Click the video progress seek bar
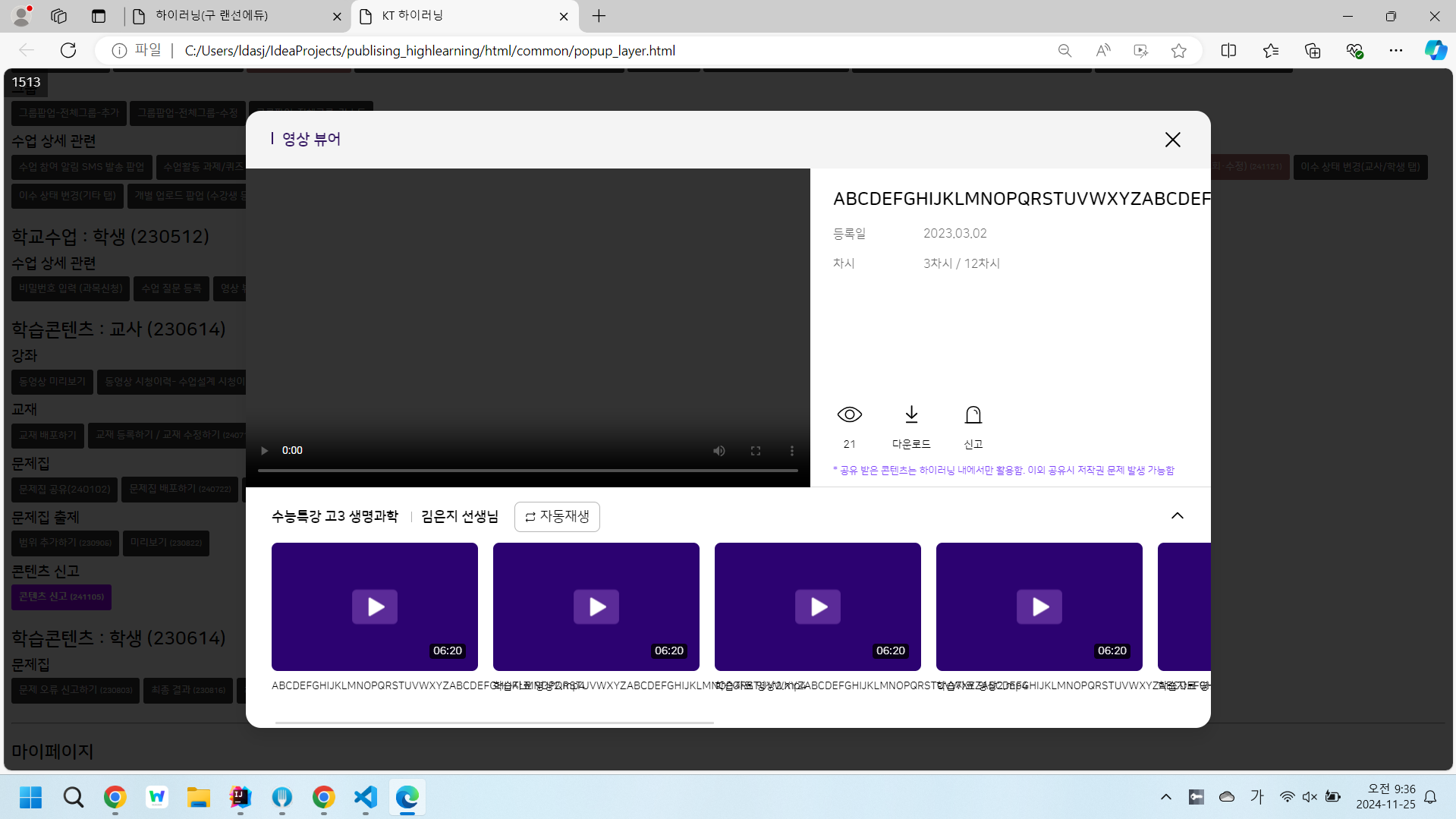This screenshot has height=819, width=1456. pyautogui.click(x=527, y=471)
